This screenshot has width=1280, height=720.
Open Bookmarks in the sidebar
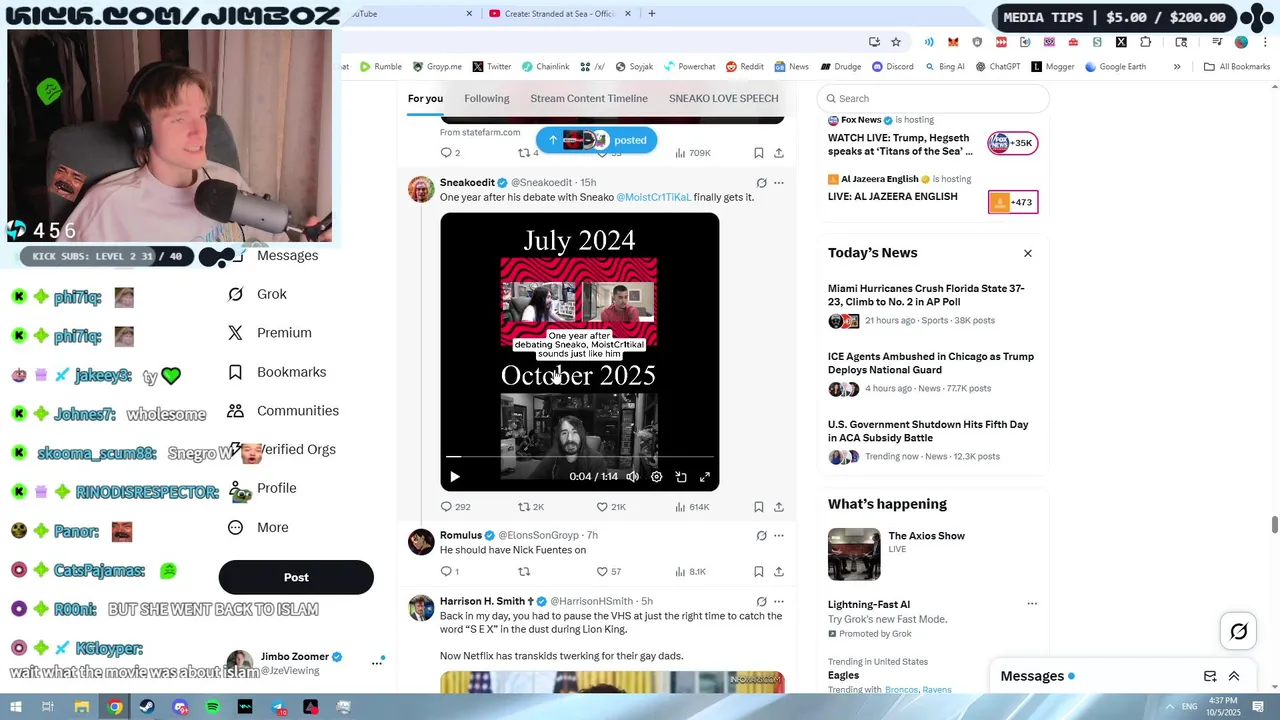click(x=277, y=372)
